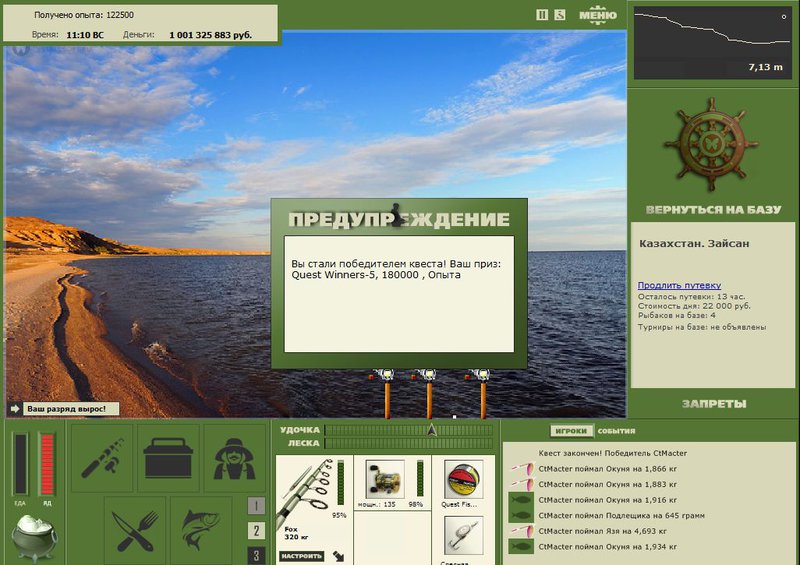Click the Quest Fis... line spool icon
Screen dimensions: 800x565
463,480
